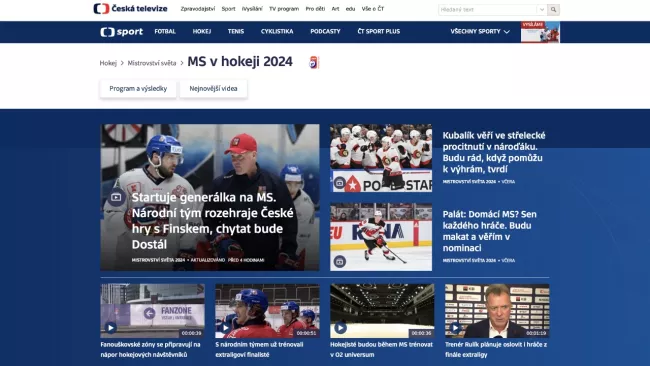Open the Fanzone video thumbnail
This screenshot has height=366, width=650.
[x=153, y=311]
